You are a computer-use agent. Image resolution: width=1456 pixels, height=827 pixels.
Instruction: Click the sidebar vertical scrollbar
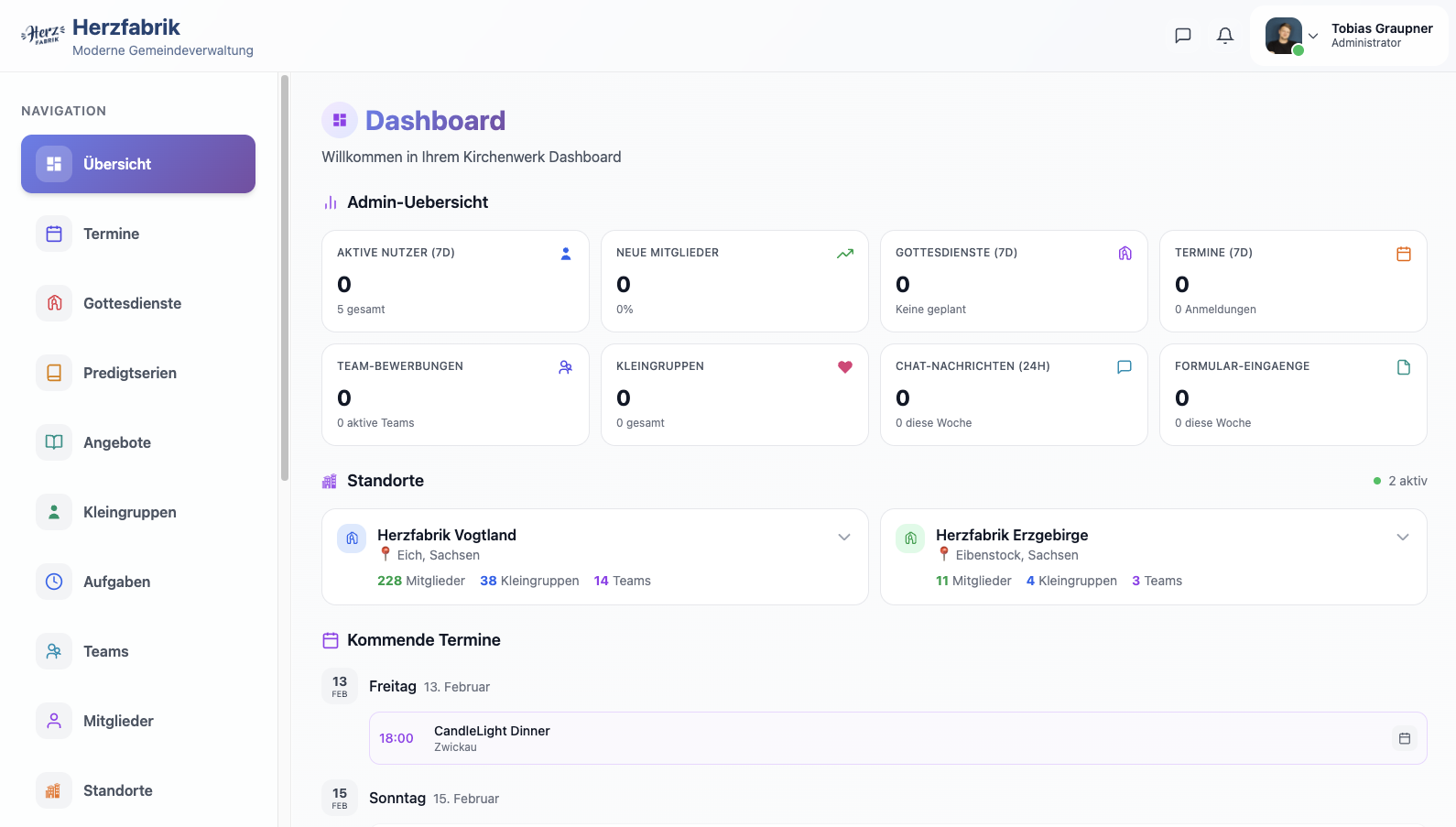click(285, 277)
